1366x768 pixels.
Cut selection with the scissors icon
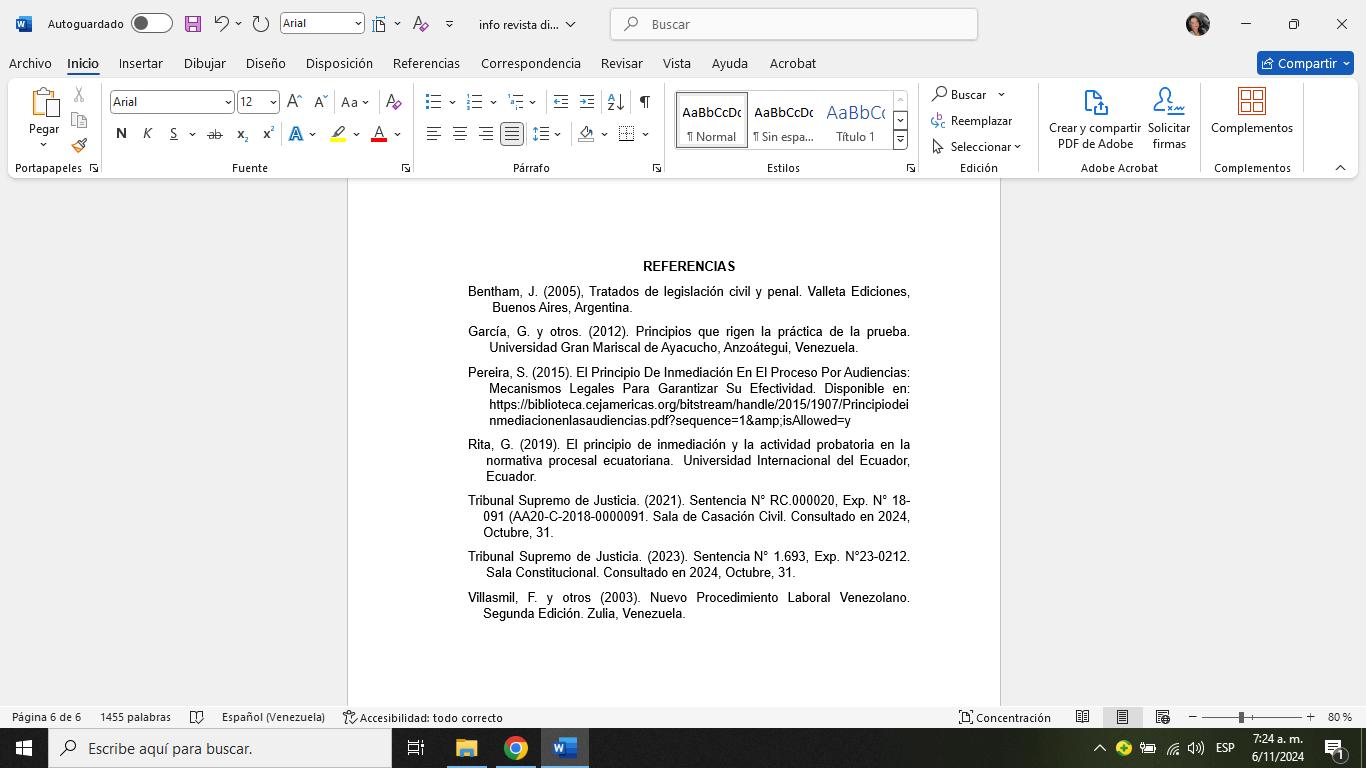tap(79, 95)
